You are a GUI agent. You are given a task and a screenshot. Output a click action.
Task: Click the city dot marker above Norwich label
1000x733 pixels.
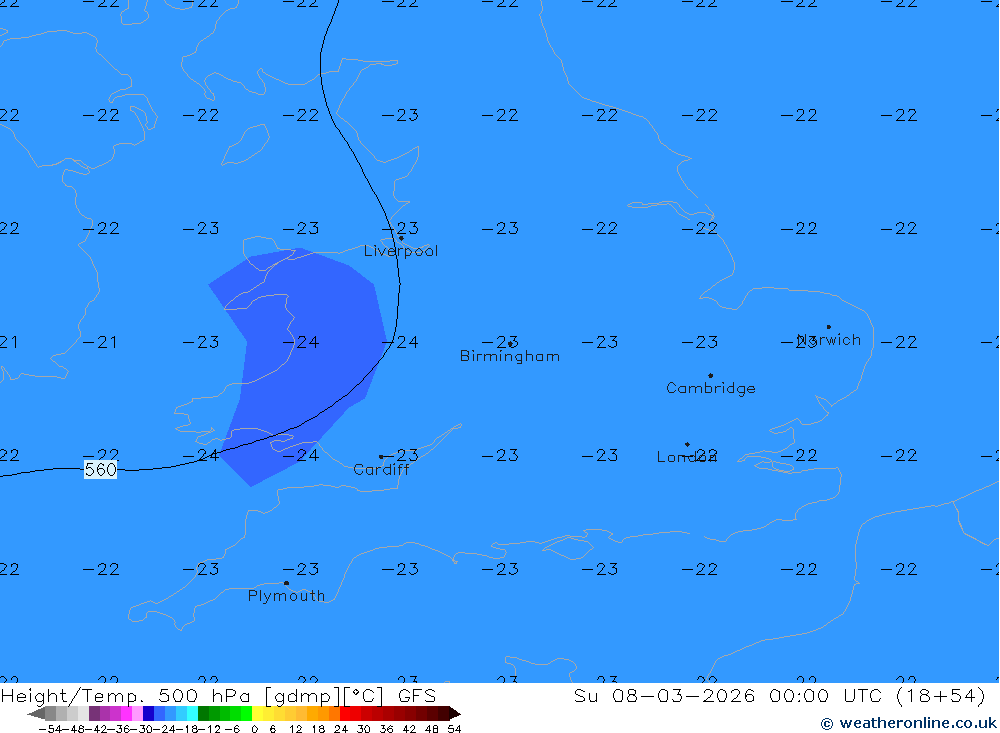click(828, 327)
